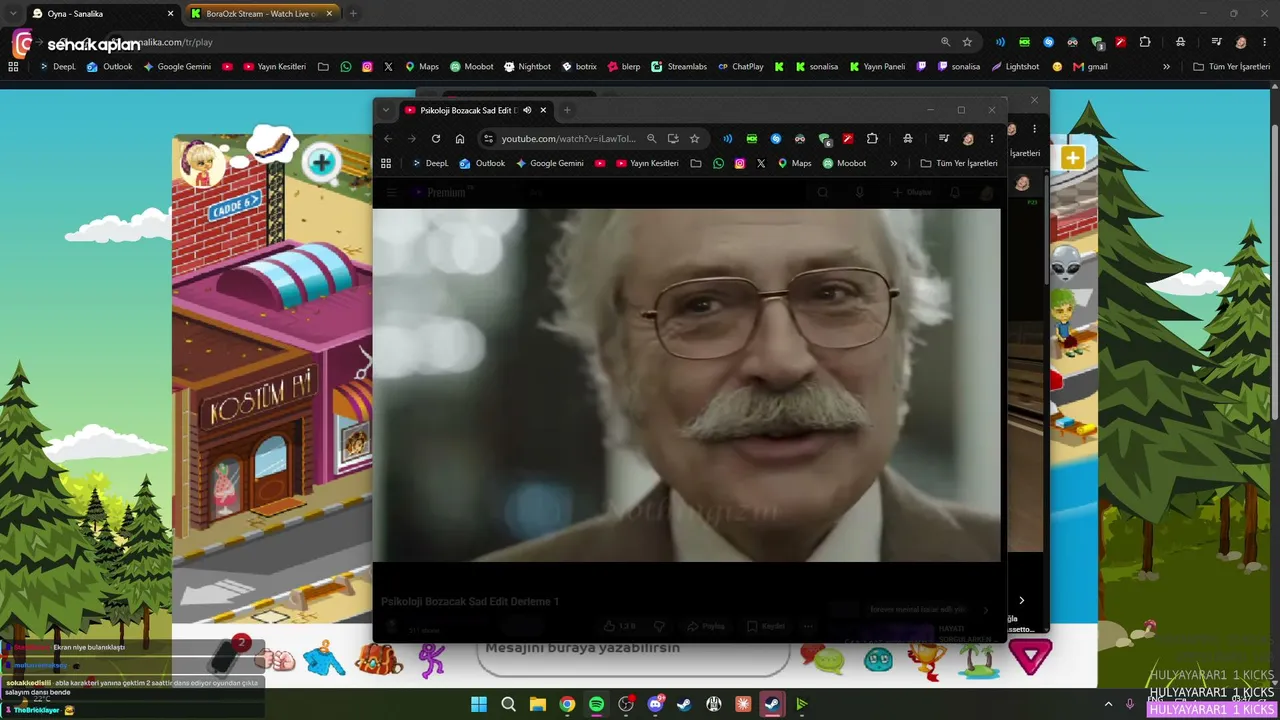Click the reload button in the YouTube window
The image size is (1280, 720).
tap(436, 139)
